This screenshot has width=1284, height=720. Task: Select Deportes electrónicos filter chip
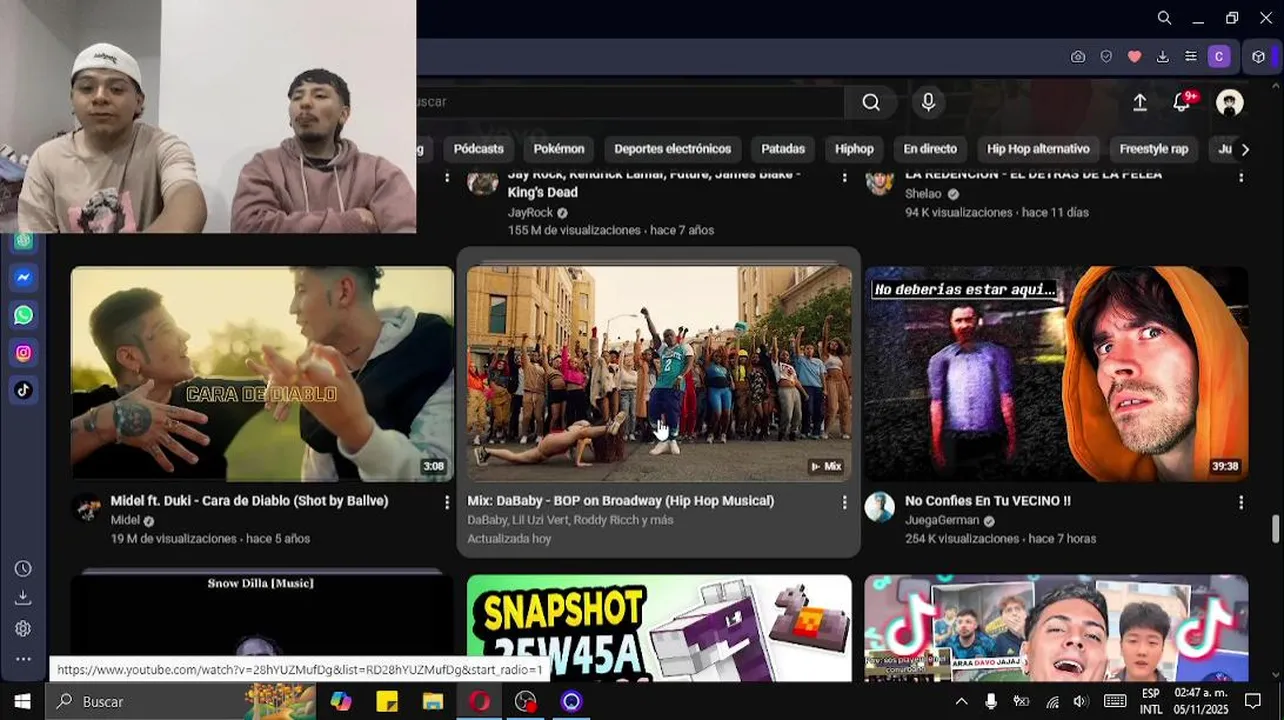pyautogui.click(x=672, y=149)
